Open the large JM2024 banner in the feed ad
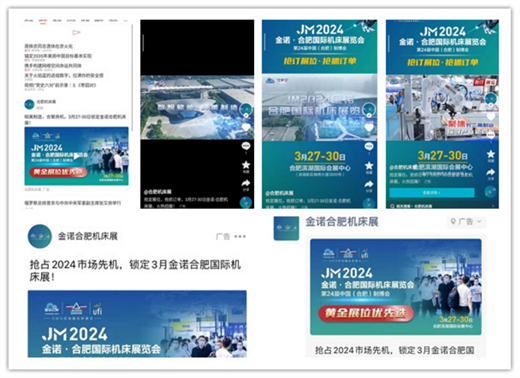Screen dimensions: 520x378 pyautogui.click(x=137, y=324)
